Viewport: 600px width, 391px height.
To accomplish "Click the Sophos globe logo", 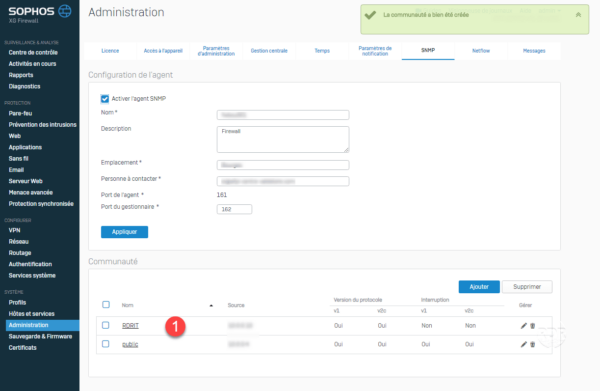I will pos(65,11).
